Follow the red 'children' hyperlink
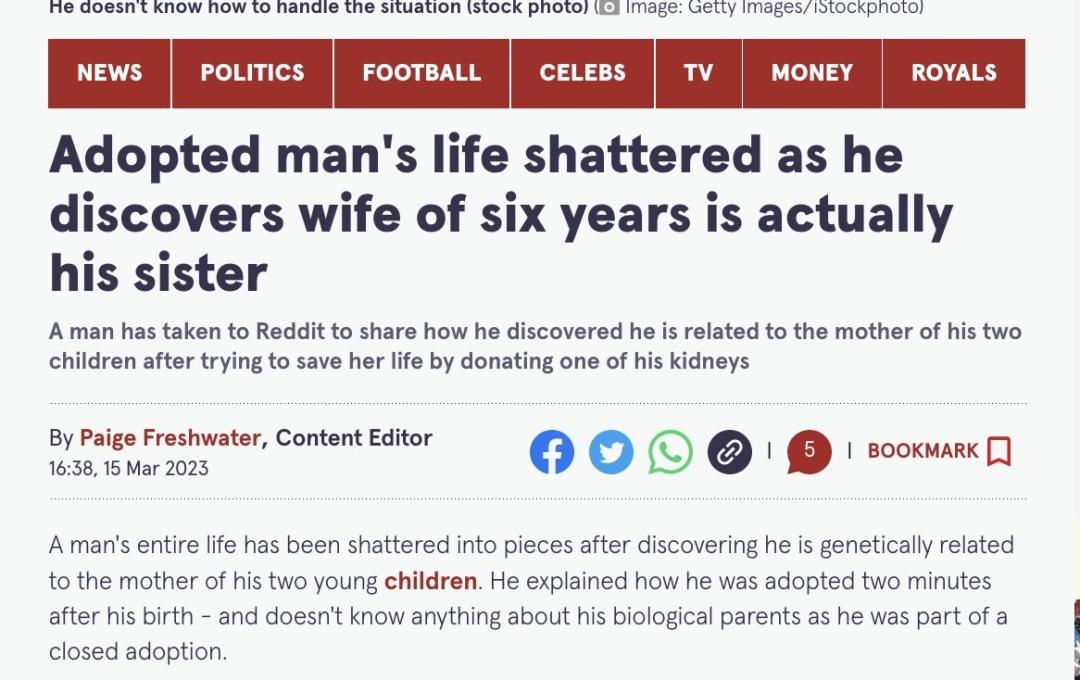1080x680 pixels. [x=430, y=581]
